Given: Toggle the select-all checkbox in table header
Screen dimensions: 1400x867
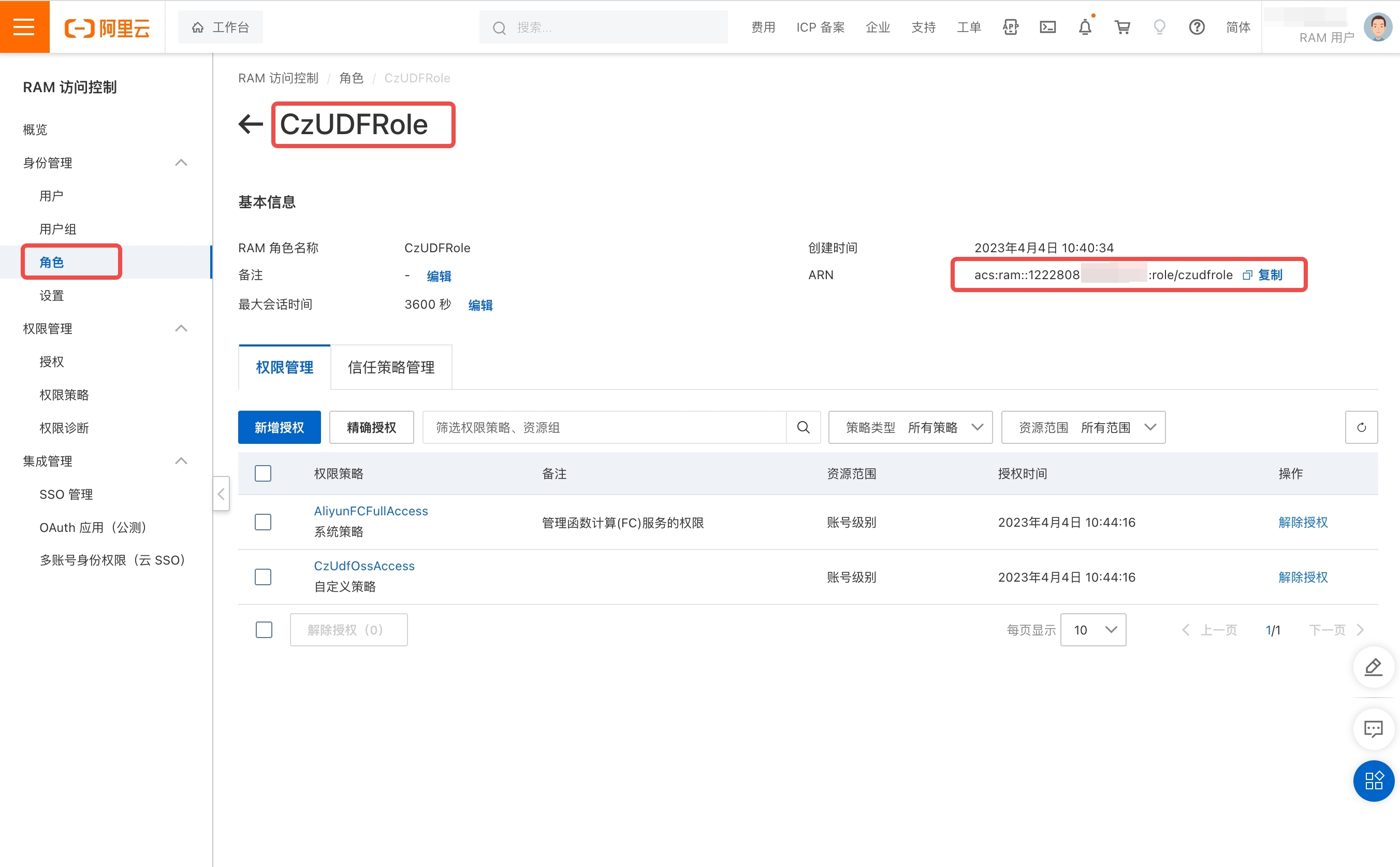Looking at the screenshot, I should [x=263, y=473].
